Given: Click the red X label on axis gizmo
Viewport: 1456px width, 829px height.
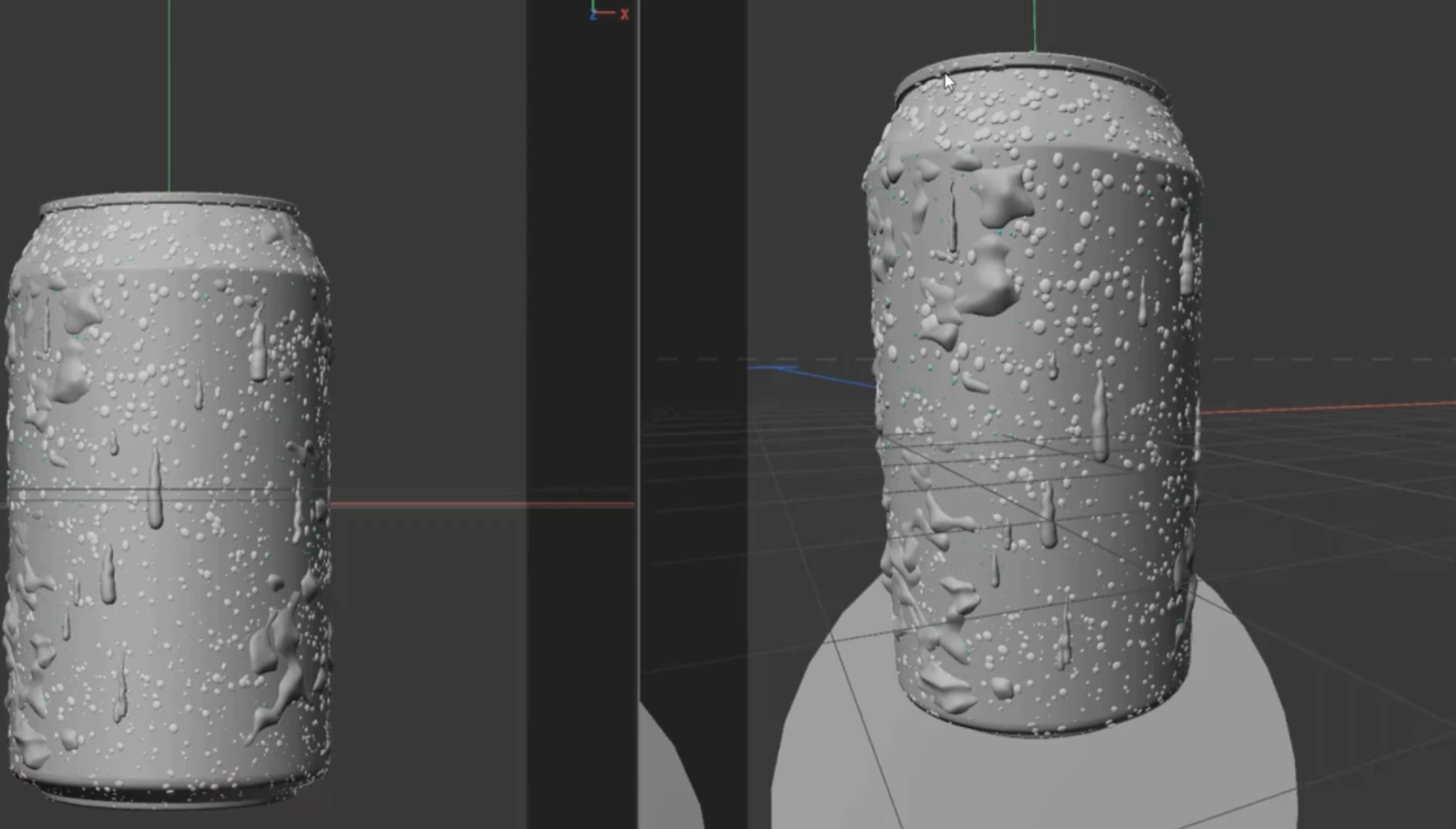Looking at the screenshot, I should click(624, 14).
